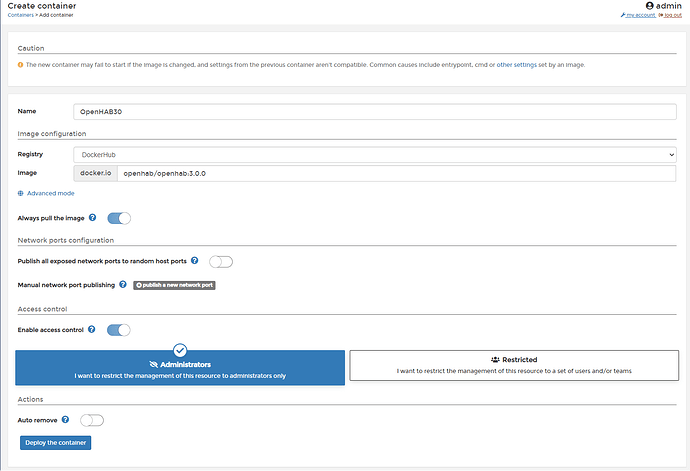Toggle the Auto remove switch
The height and width of the screenshot is (471, 690).
pos(92,420)
